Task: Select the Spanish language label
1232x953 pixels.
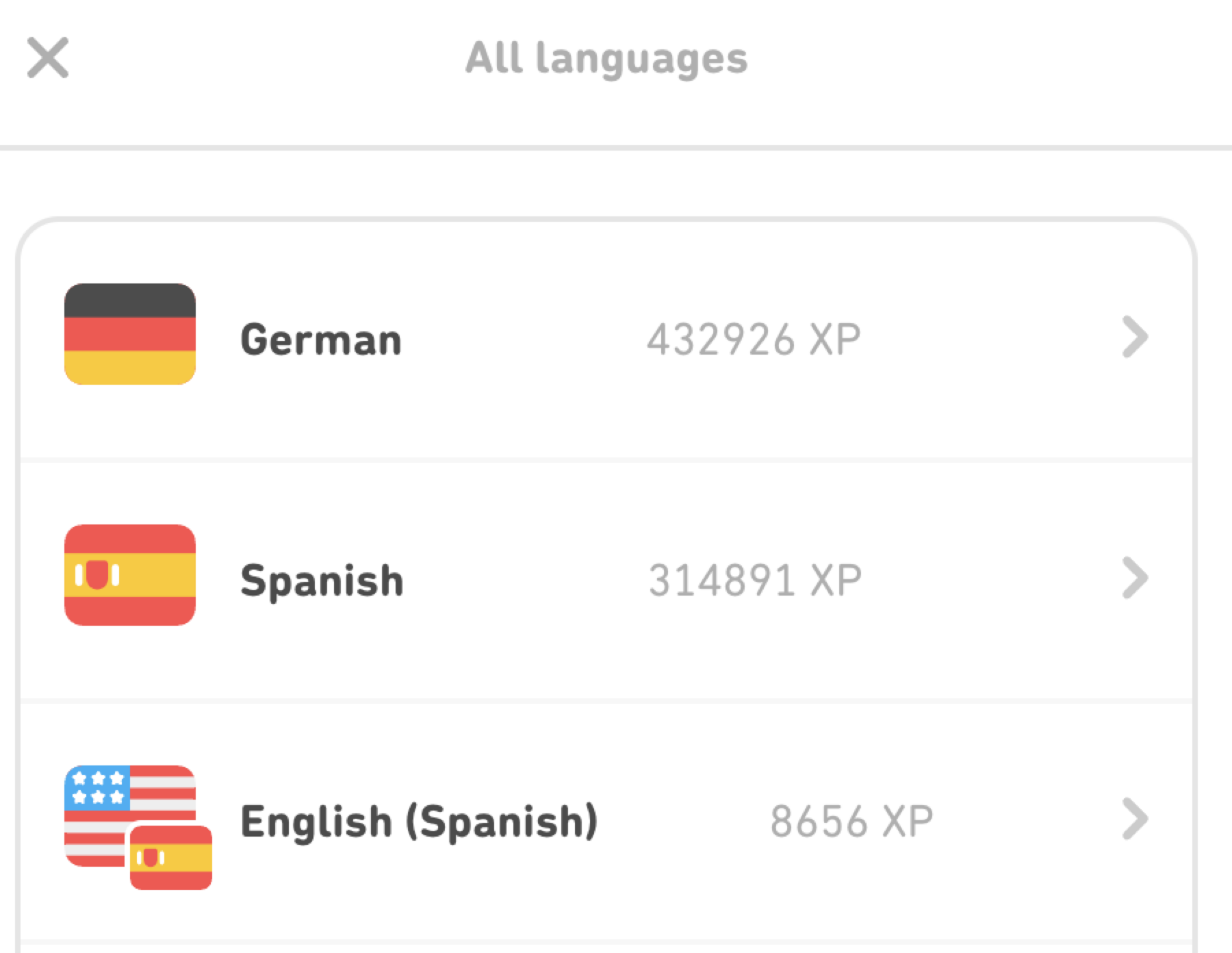Action: (x=322, y=581)
